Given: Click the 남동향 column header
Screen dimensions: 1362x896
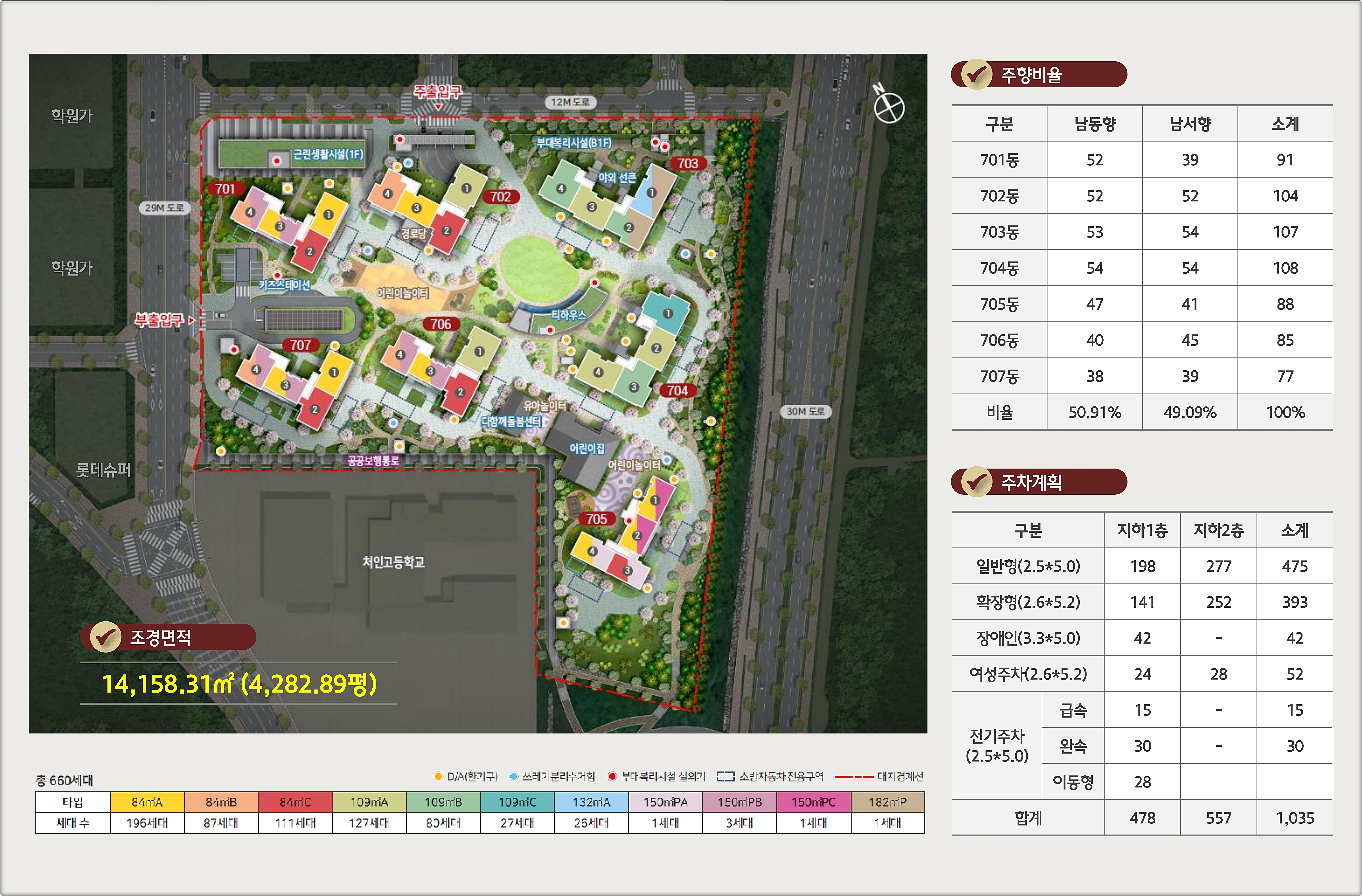Looking at the screenshot, I should pos(1095,124).
